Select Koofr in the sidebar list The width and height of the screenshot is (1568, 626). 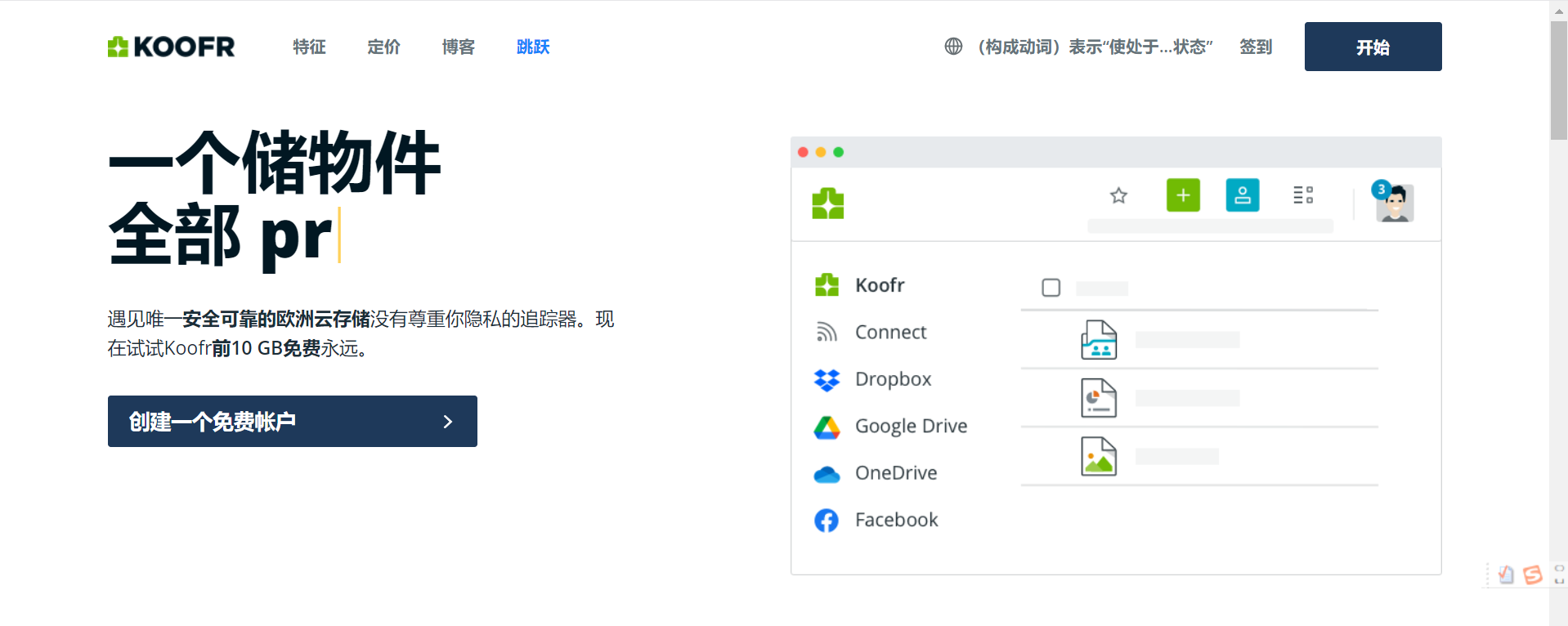[x=880, y=285]
